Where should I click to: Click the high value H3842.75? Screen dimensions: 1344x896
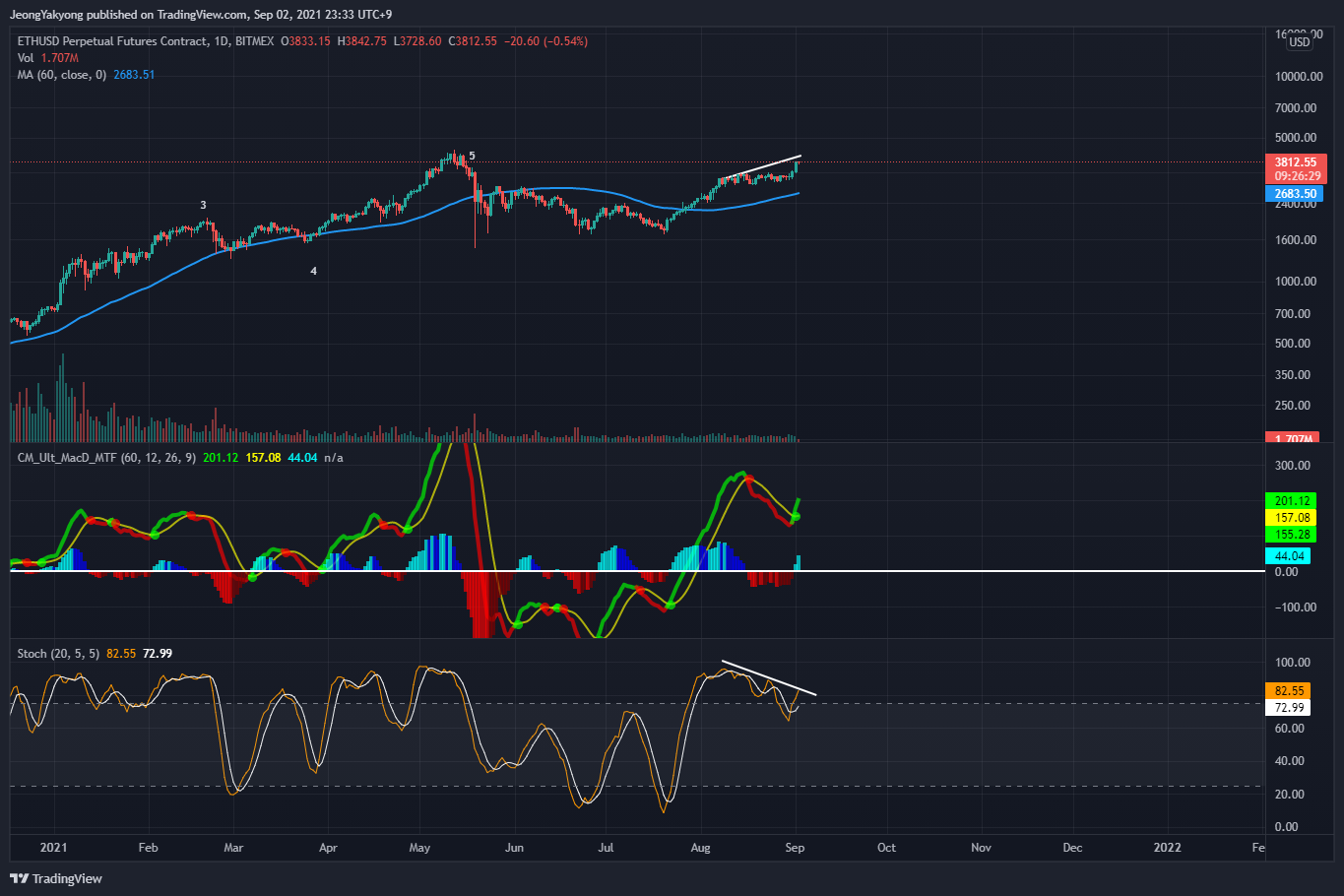(x=361, y=41)
